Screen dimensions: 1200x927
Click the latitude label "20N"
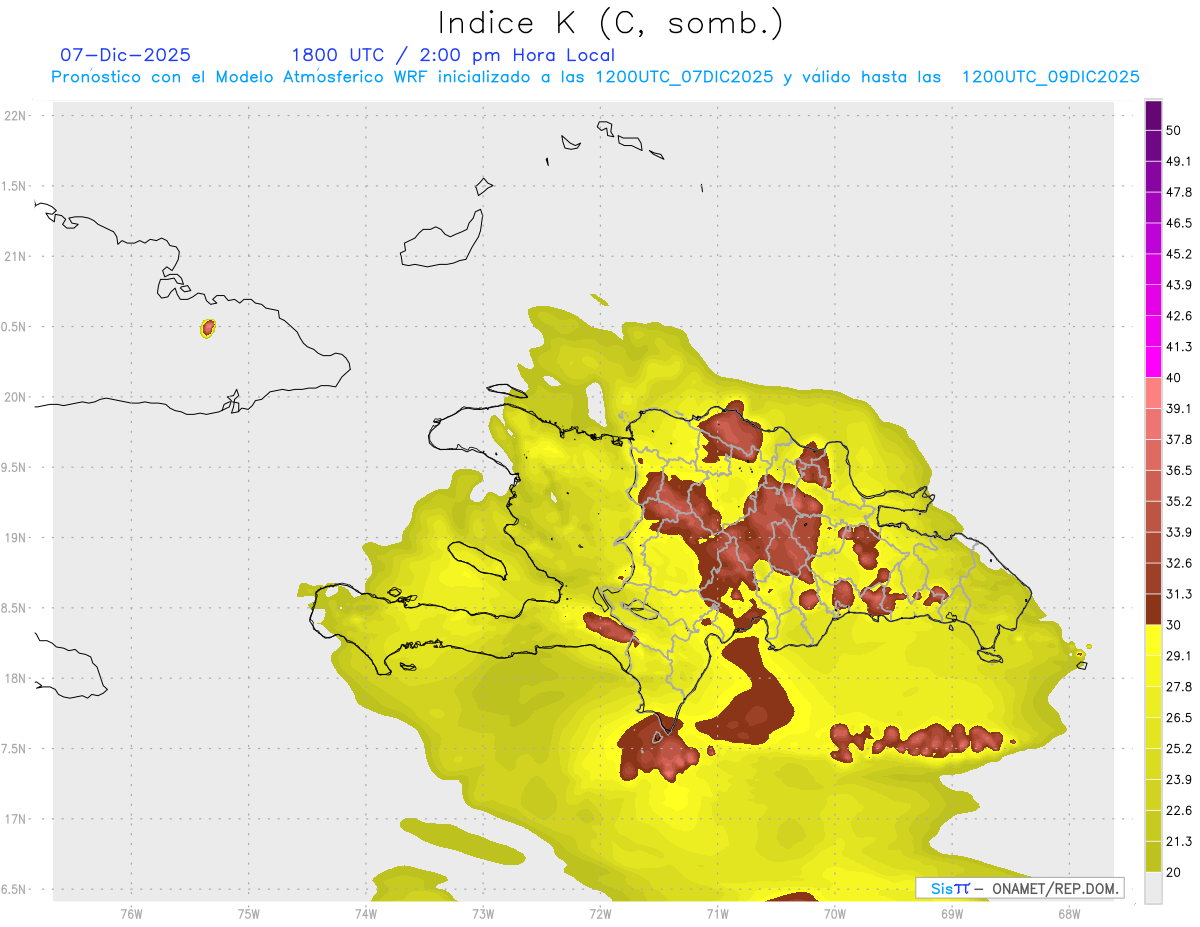[17, 397]
